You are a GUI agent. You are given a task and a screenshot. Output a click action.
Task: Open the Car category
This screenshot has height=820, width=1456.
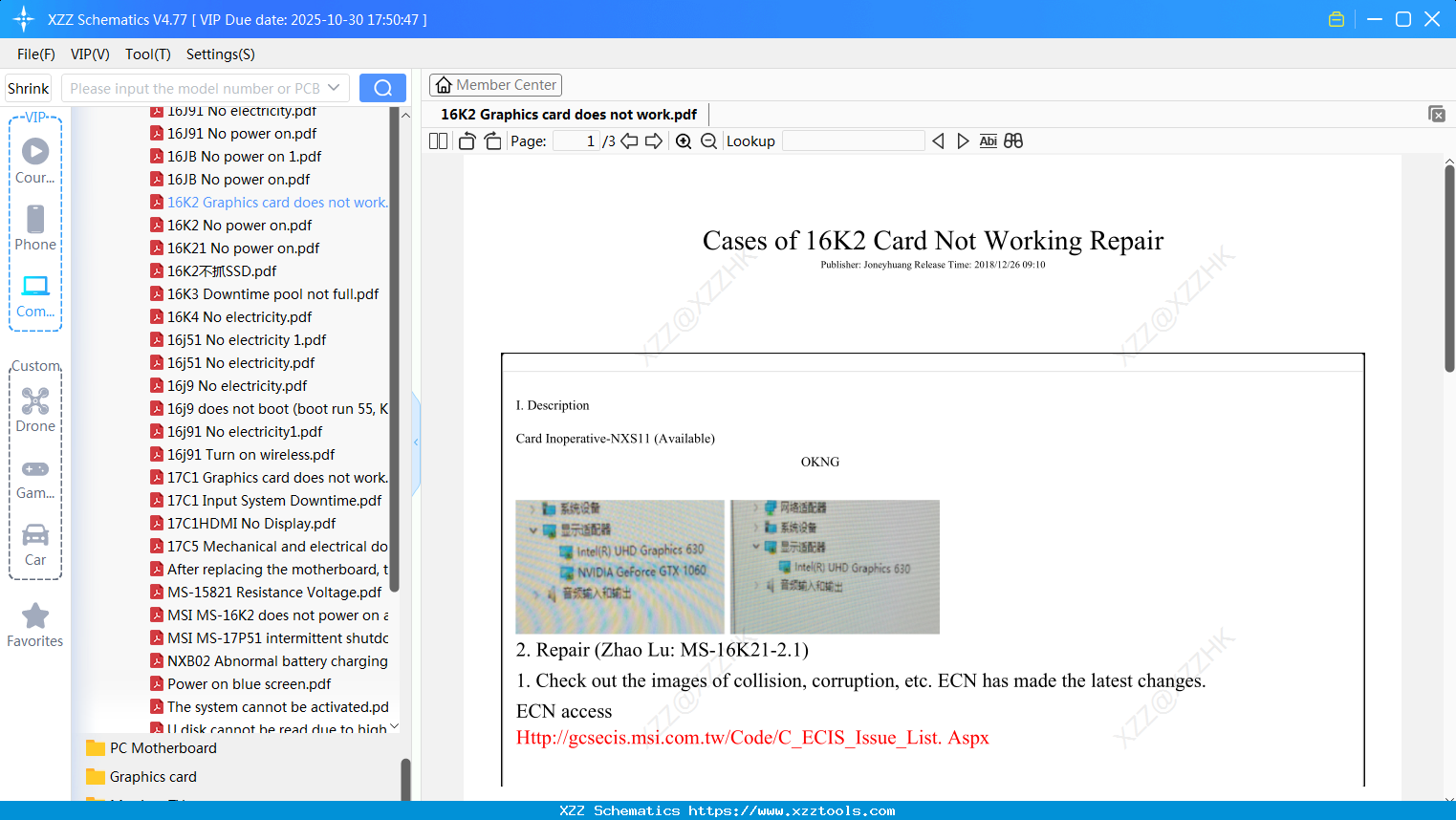point(35,544)
